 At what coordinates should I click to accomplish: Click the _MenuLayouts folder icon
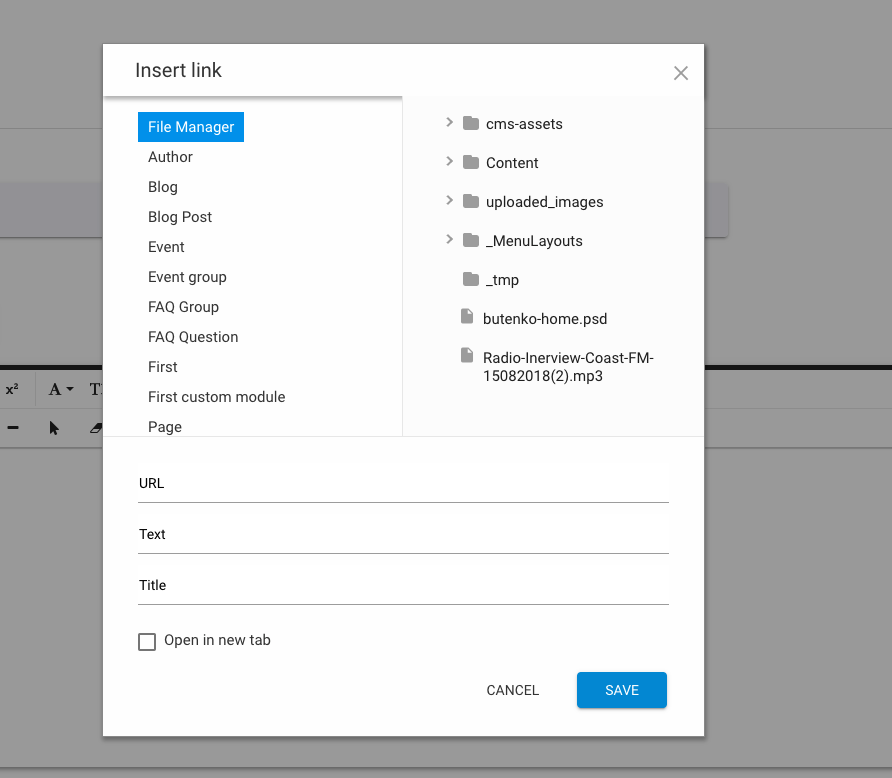tap(470, 241)
